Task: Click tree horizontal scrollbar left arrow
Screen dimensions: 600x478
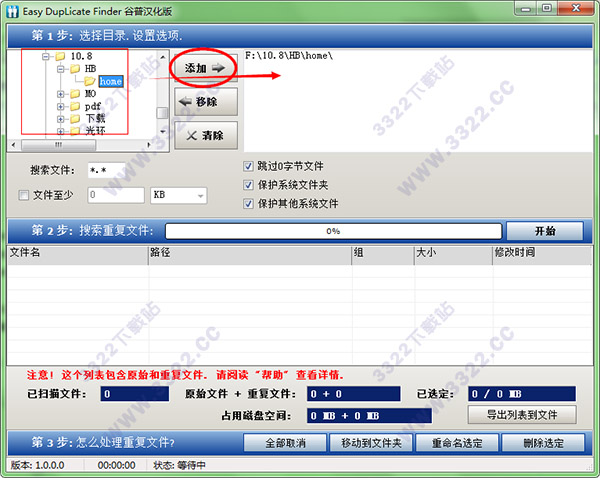Action: click(x=13, y=145)
